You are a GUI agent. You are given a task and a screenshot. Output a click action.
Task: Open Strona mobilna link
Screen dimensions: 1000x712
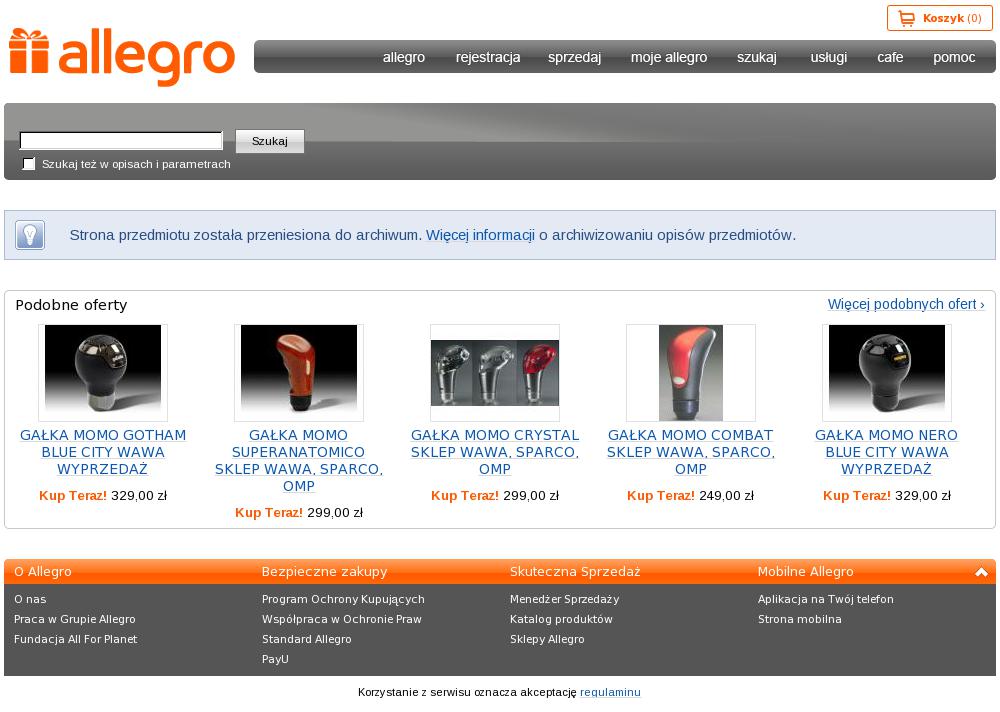(x=800, y=619)
